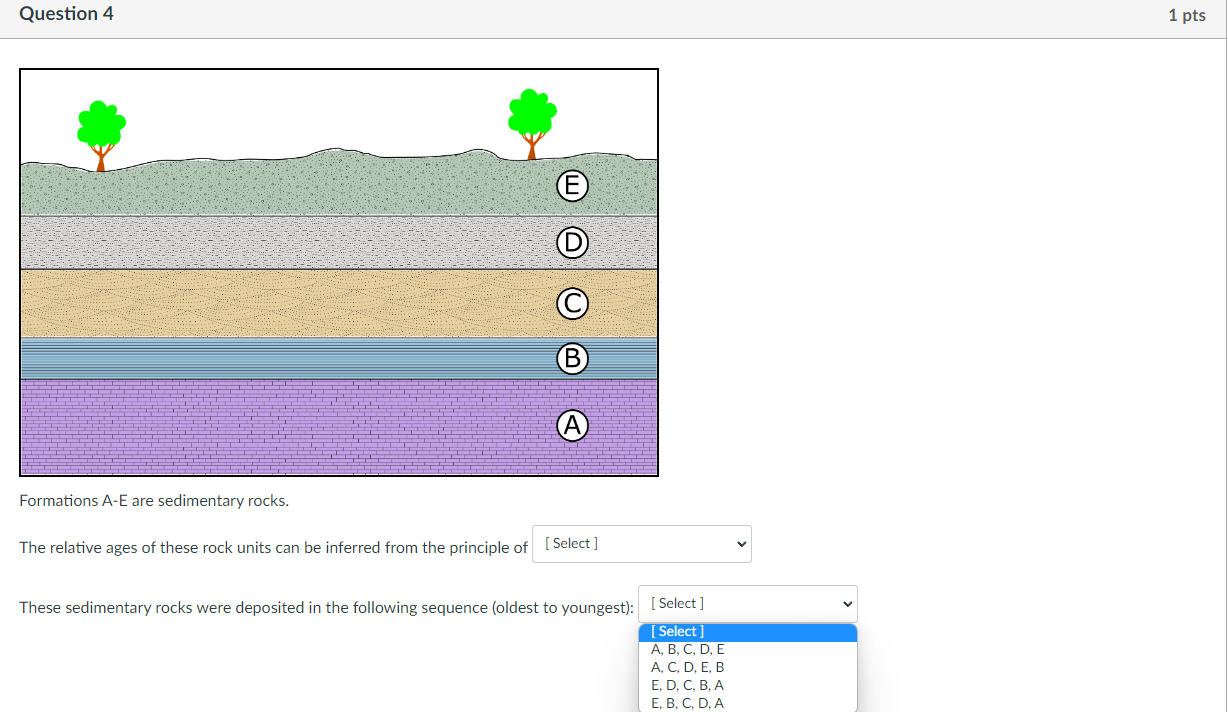Click the 1 pts label
The image size is (1228, 712).
[1186, 15]
